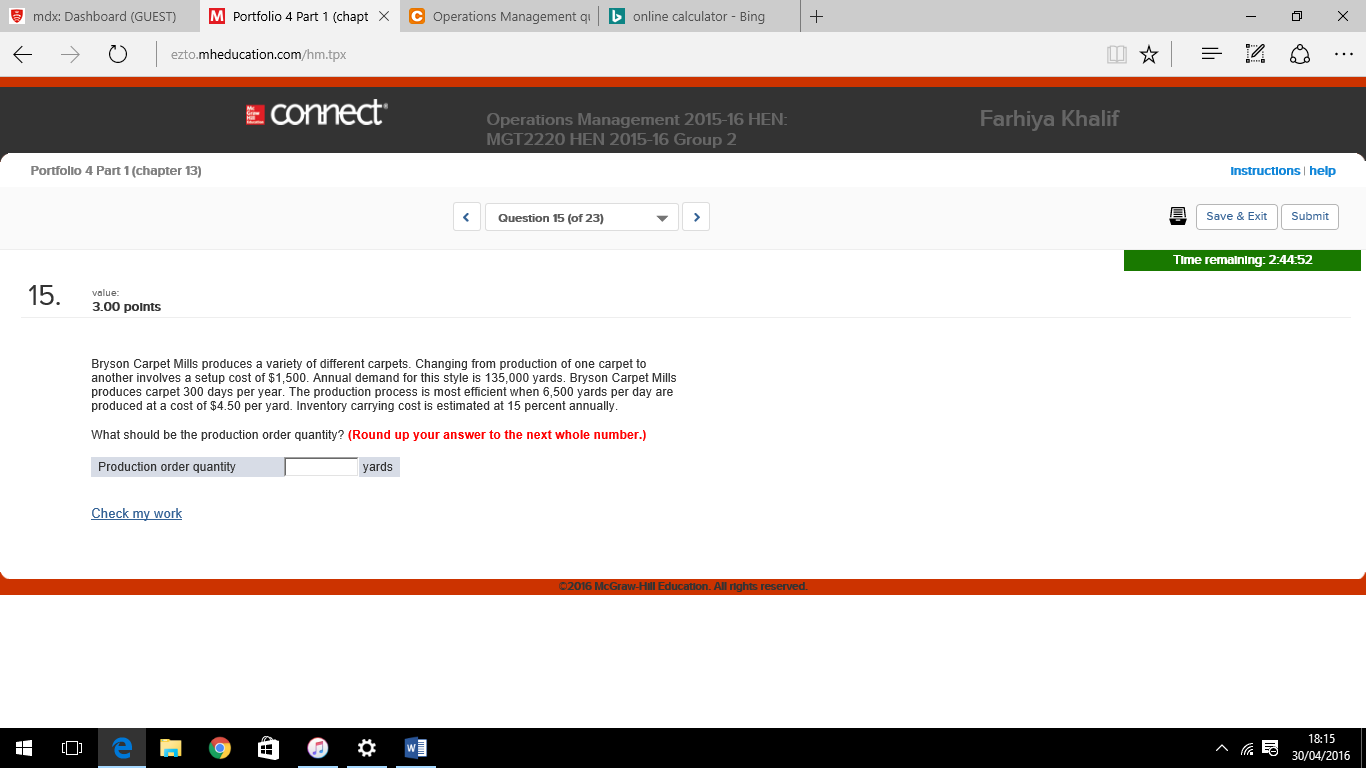Viewport: 1366px width, 768px height.
Task: Open Edge share icon
Action: click(1300, 54)
